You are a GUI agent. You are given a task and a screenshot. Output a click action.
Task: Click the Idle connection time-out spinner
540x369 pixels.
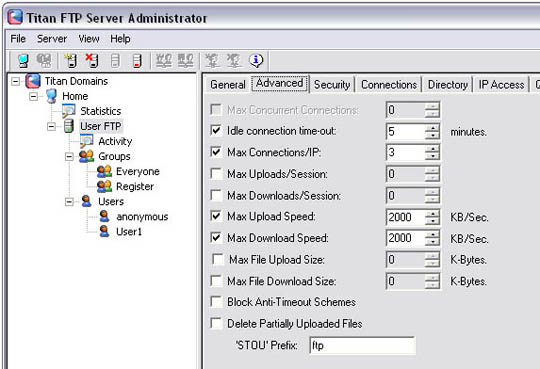coord(432,131)
